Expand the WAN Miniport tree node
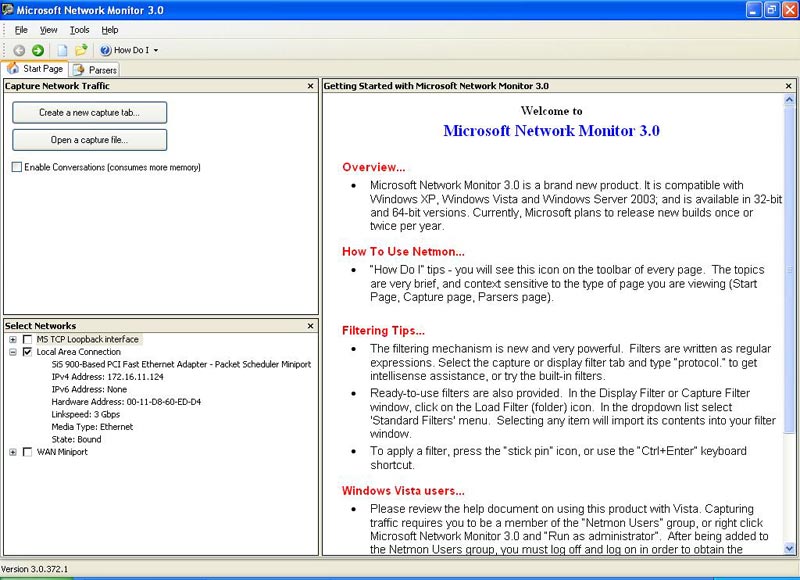 point(13,452)
